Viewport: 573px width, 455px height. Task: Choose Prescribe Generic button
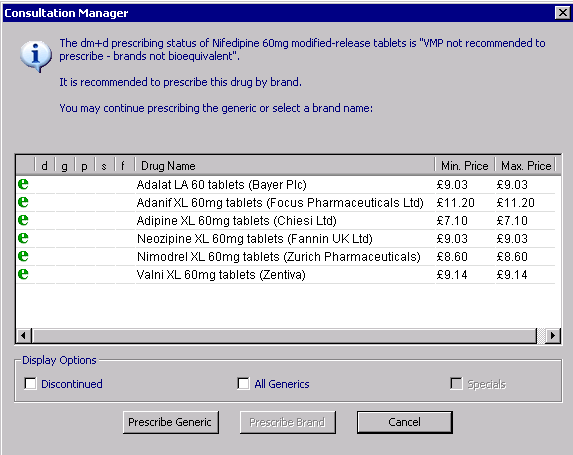point(171,422)
